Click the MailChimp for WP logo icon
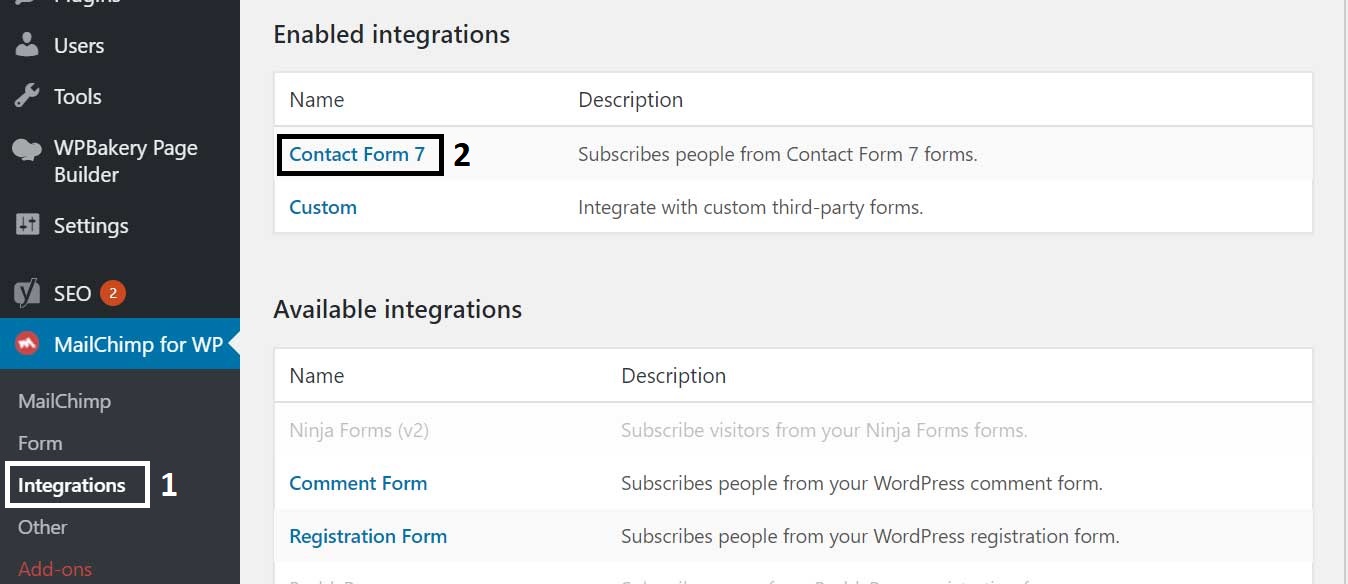Image resolution: width=1348 pixels, height=584 pixels. point(27,344)
